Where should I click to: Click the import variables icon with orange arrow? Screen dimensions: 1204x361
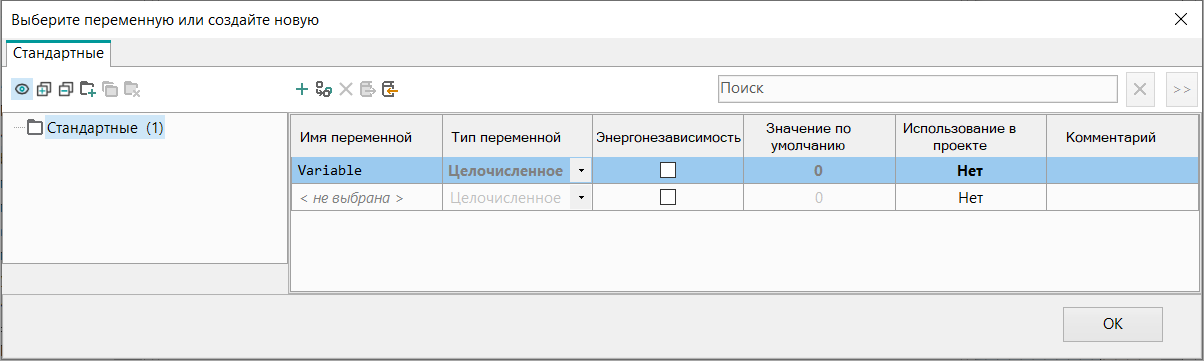coord(390,89)
